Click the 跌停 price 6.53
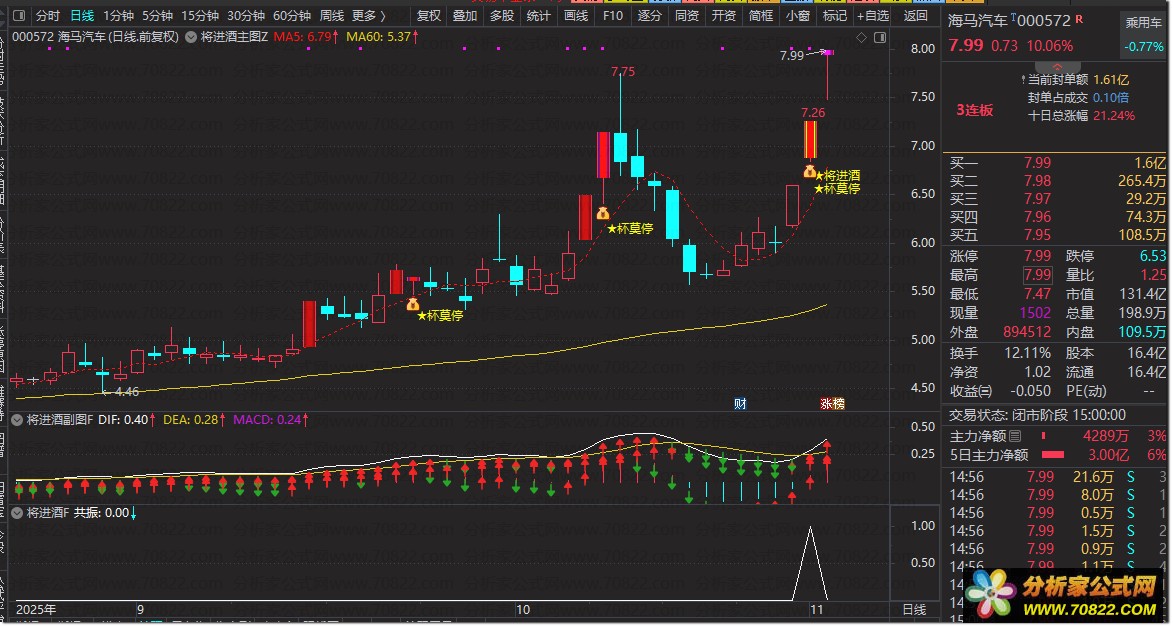The height and width of the screenshot is (626, 1173). (1153, 256)
